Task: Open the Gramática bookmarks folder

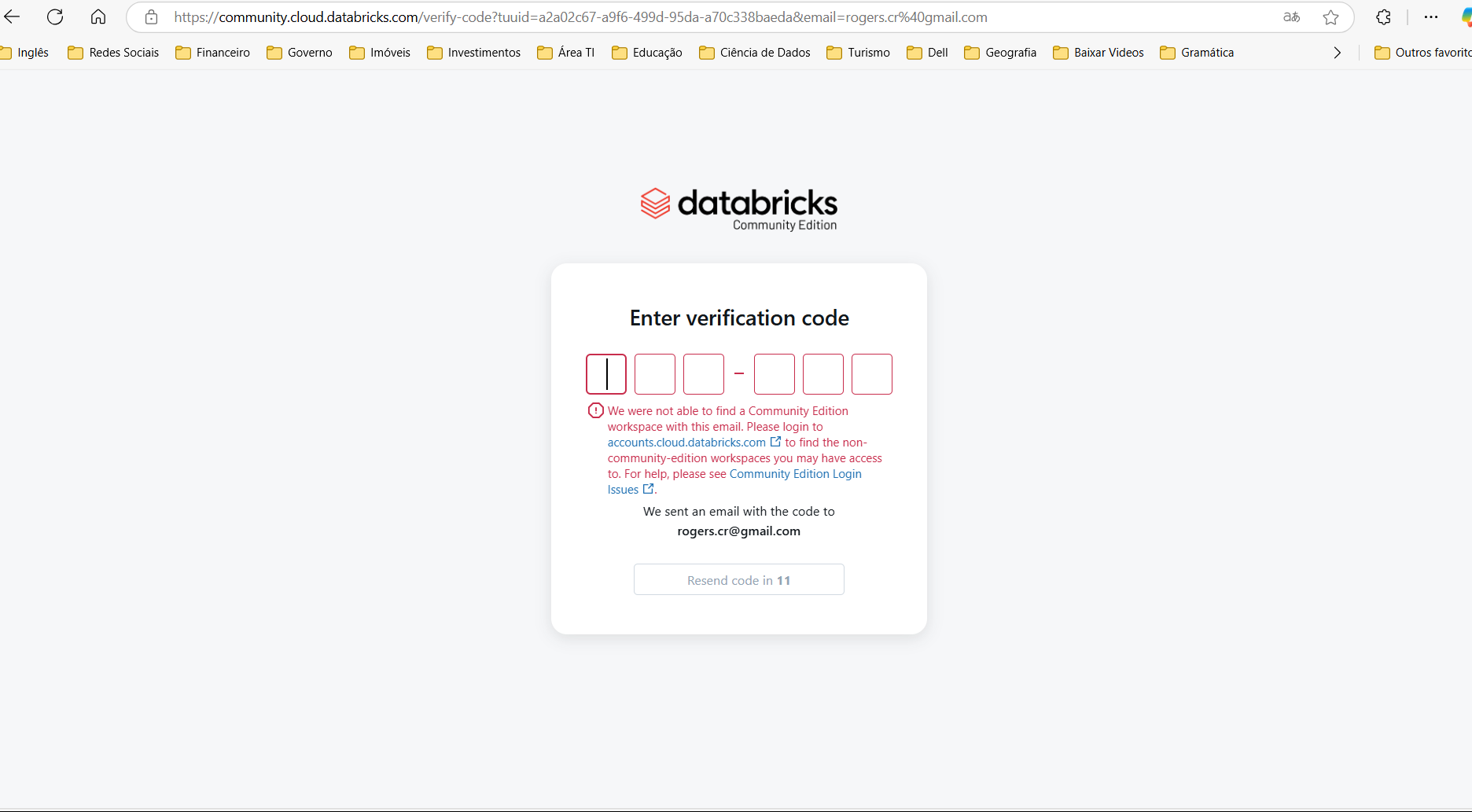Action: 1197,53
